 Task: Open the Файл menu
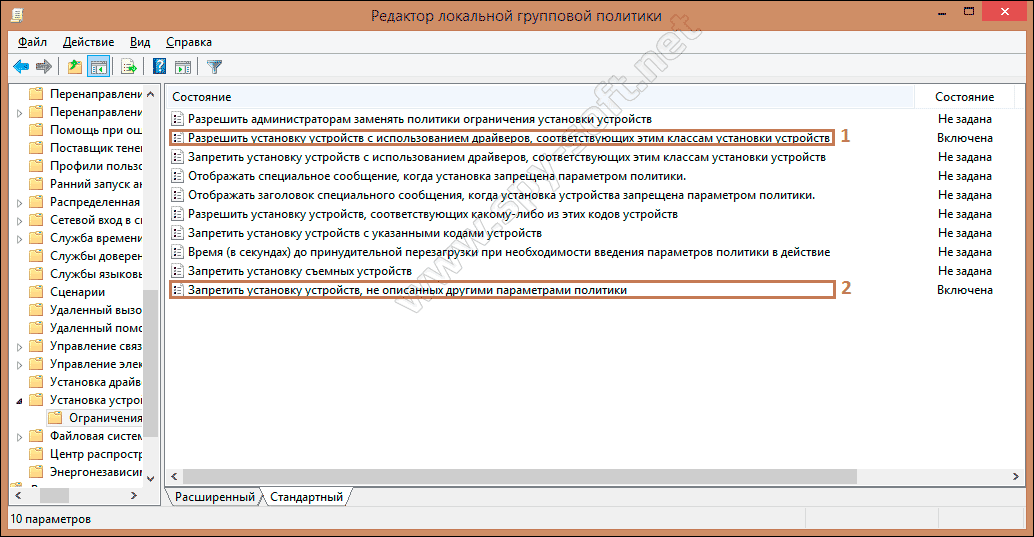click(32, 42)
